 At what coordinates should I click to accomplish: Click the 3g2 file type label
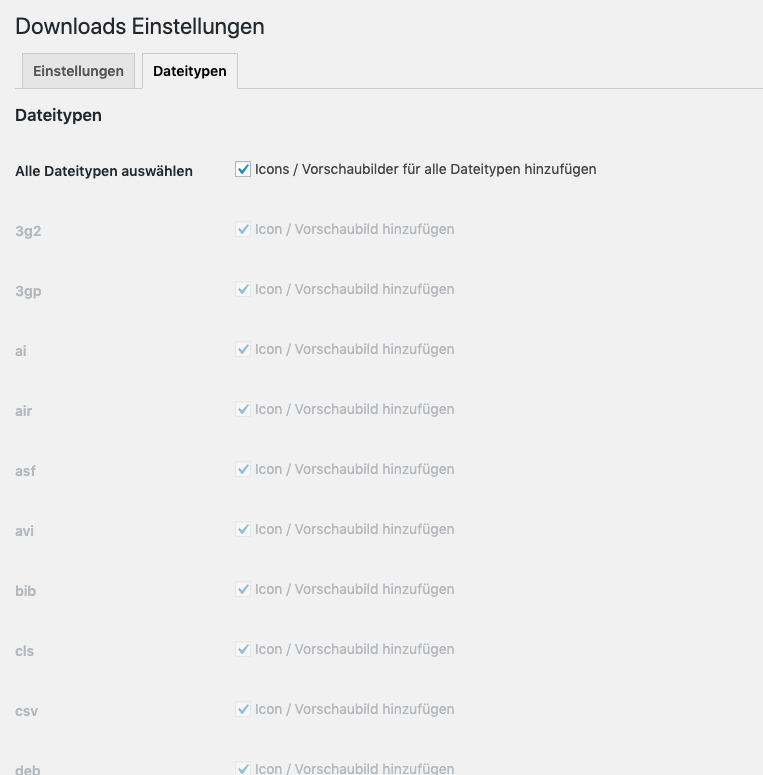point(28,231)
